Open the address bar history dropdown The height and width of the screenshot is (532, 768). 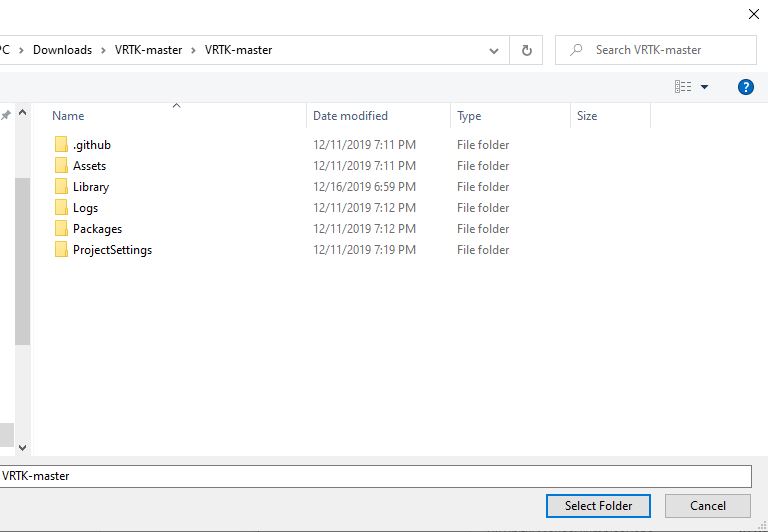[x=494, y=50]
